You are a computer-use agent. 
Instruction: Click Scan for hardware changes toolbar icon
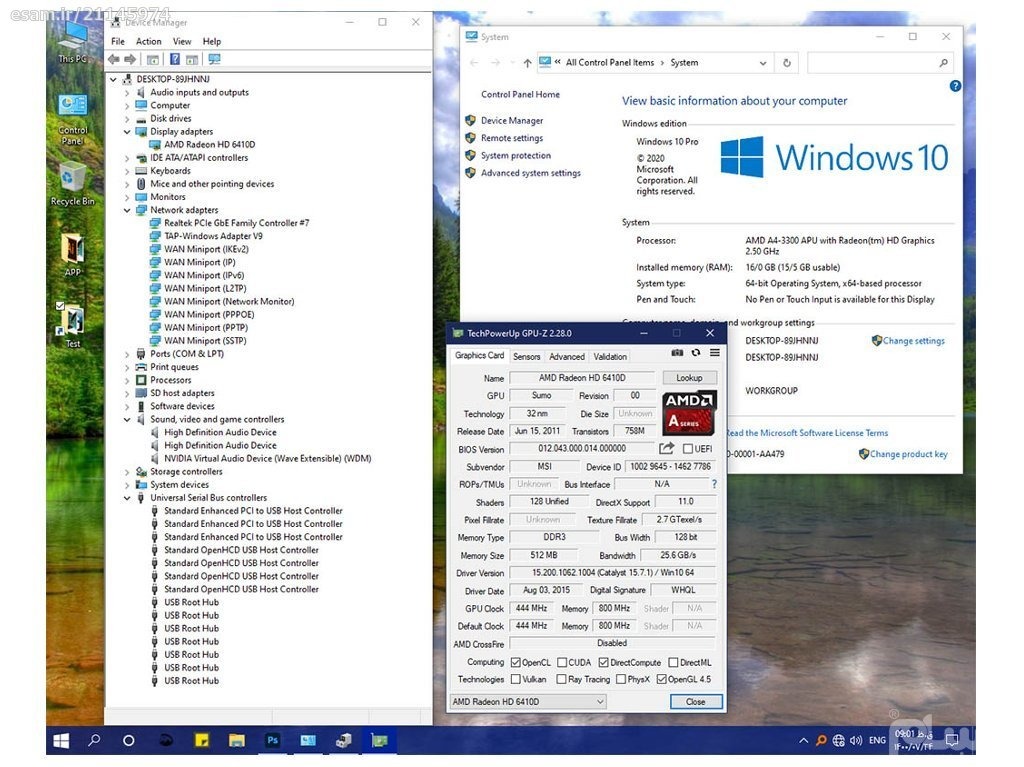point(214,59)
